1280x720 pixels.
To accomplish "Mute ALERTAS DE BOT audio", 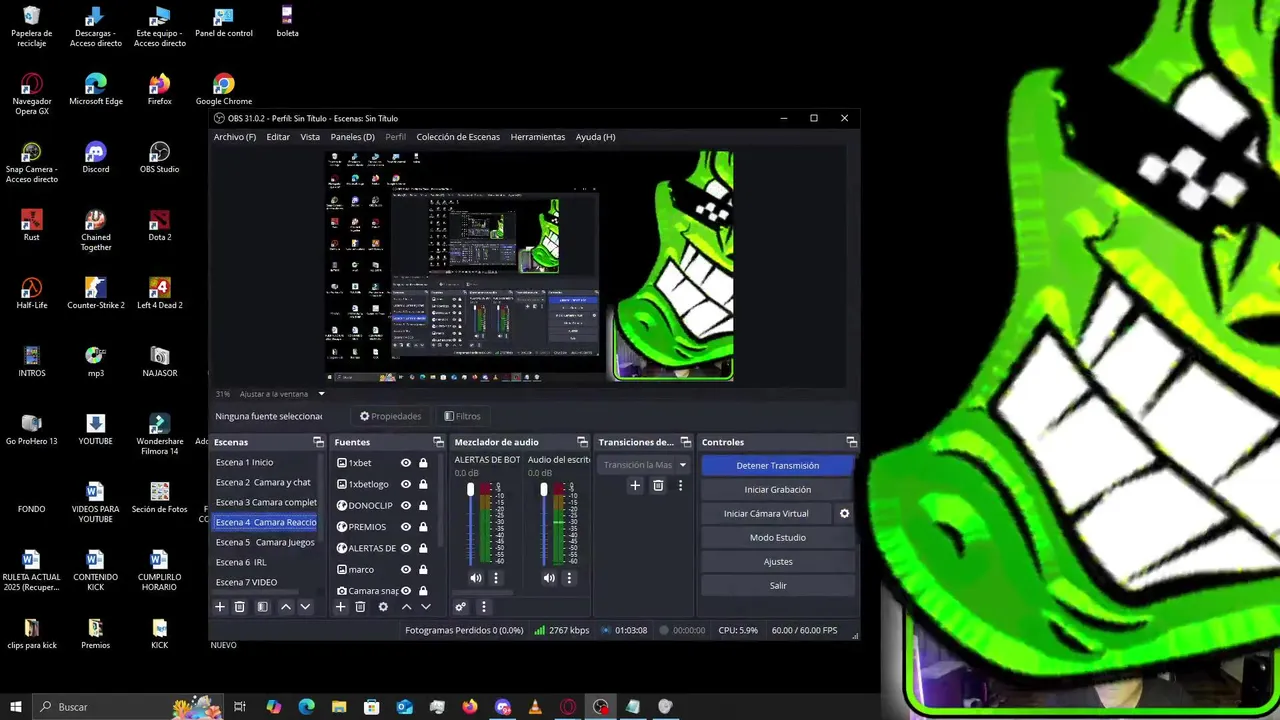I will (476, 578).
